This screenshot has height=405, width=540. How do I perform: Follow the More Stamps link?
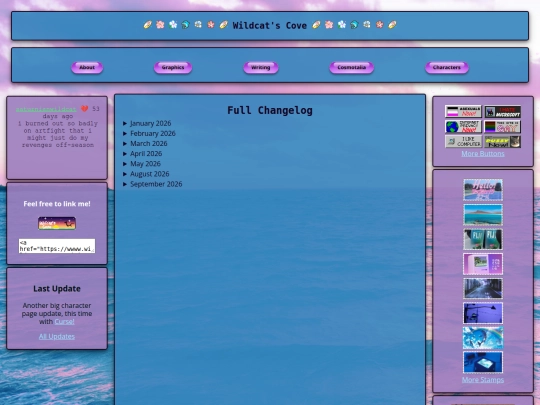(483, 380)
